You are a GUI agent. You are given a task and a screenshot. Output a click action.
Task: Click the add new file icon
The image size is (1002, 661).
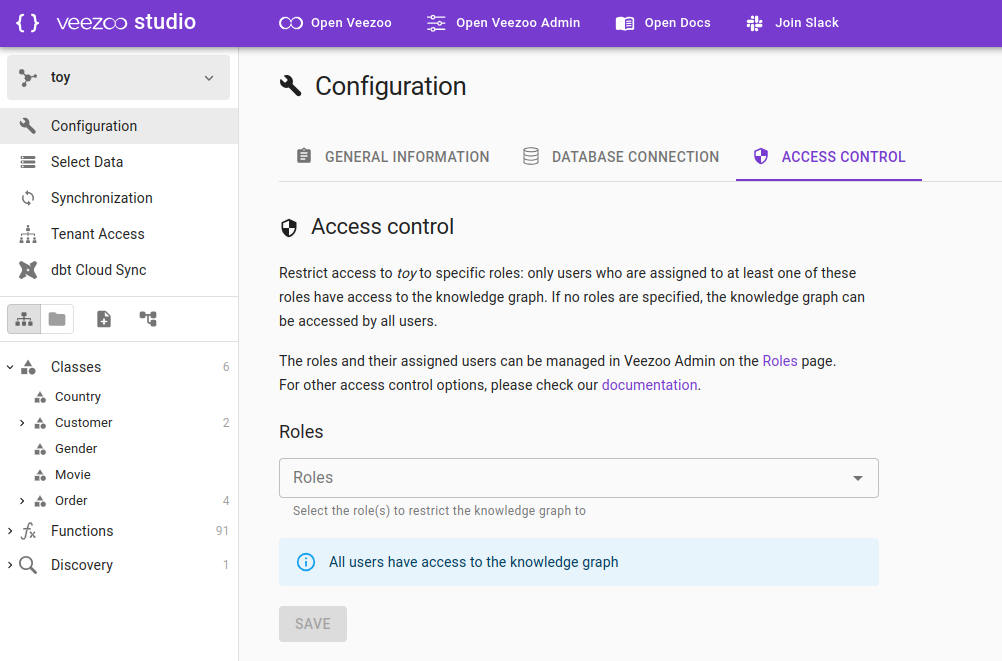(x=104, y=319)
